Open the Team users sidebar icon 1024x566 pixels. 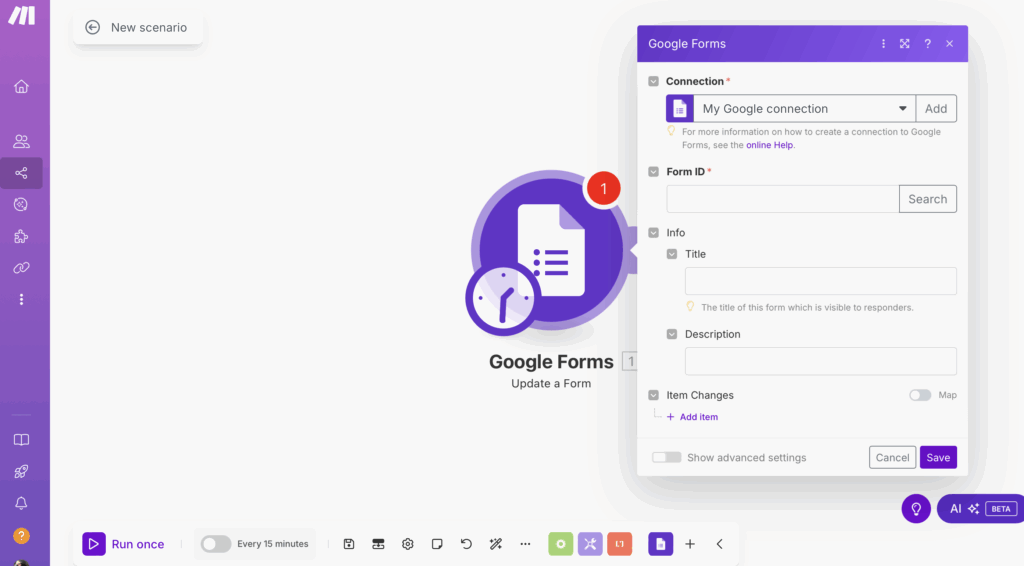[x=22, y=141]
